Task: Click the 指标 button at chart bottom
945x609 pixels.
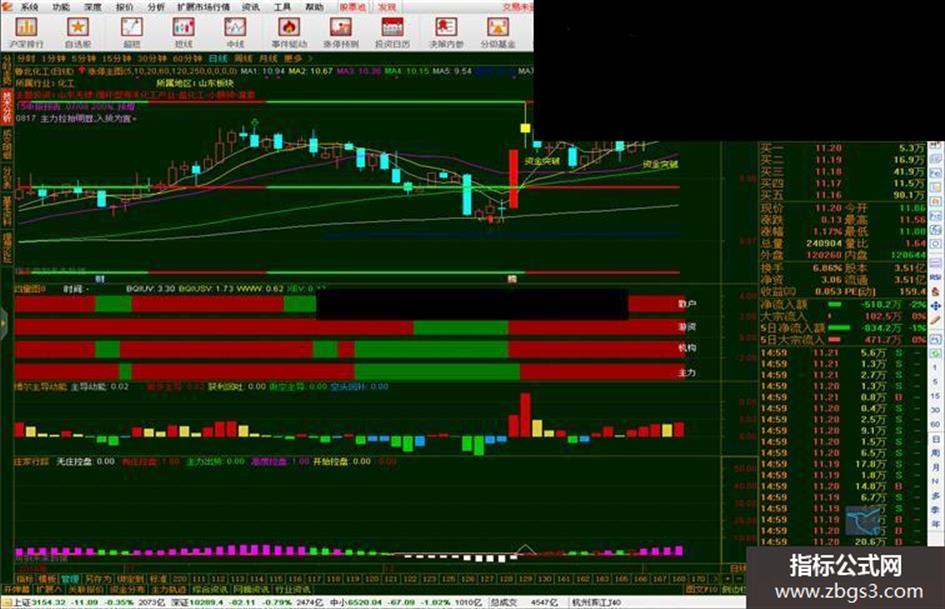Action: click(24, 579)
